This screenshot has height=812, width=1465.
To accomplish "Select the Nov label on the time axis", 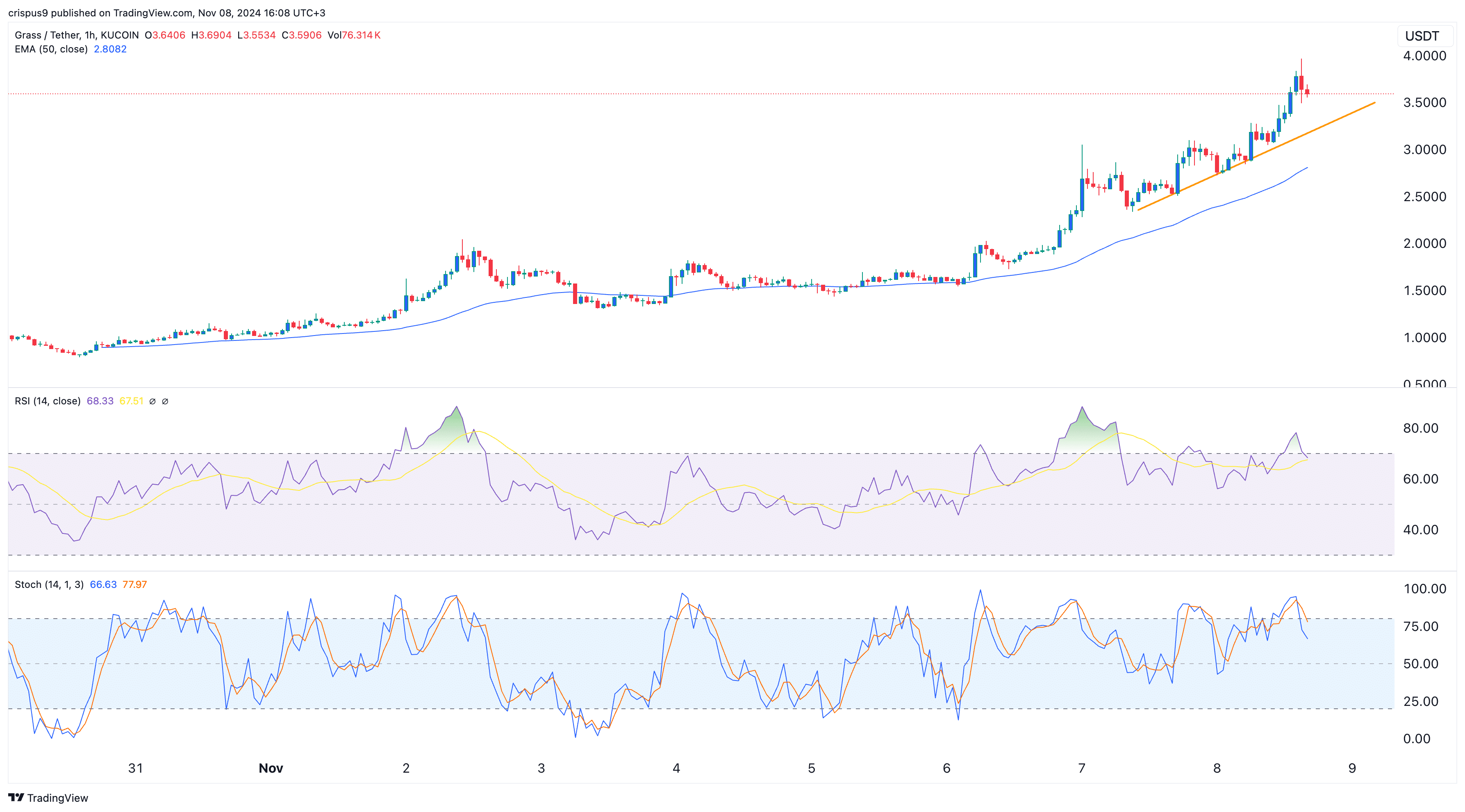I will coord(271,768).
